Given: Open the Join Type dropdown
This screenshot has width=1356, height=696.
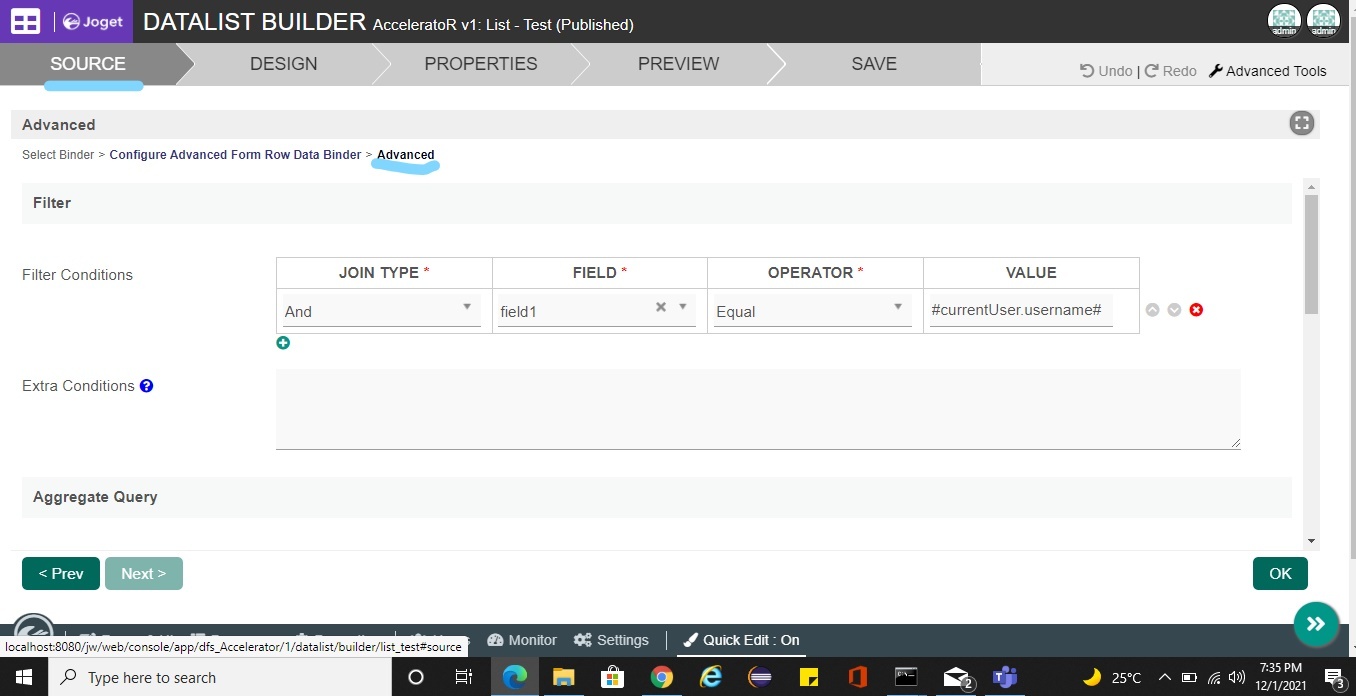Looking at the screenshot, I should pos(381,311).
